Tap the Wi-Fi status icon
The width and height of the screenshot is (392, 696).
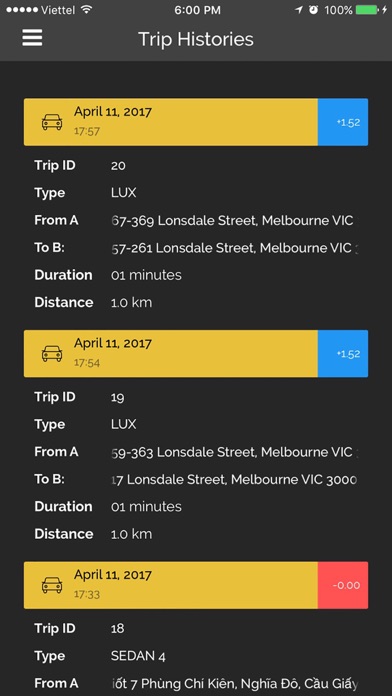point(87,10)
